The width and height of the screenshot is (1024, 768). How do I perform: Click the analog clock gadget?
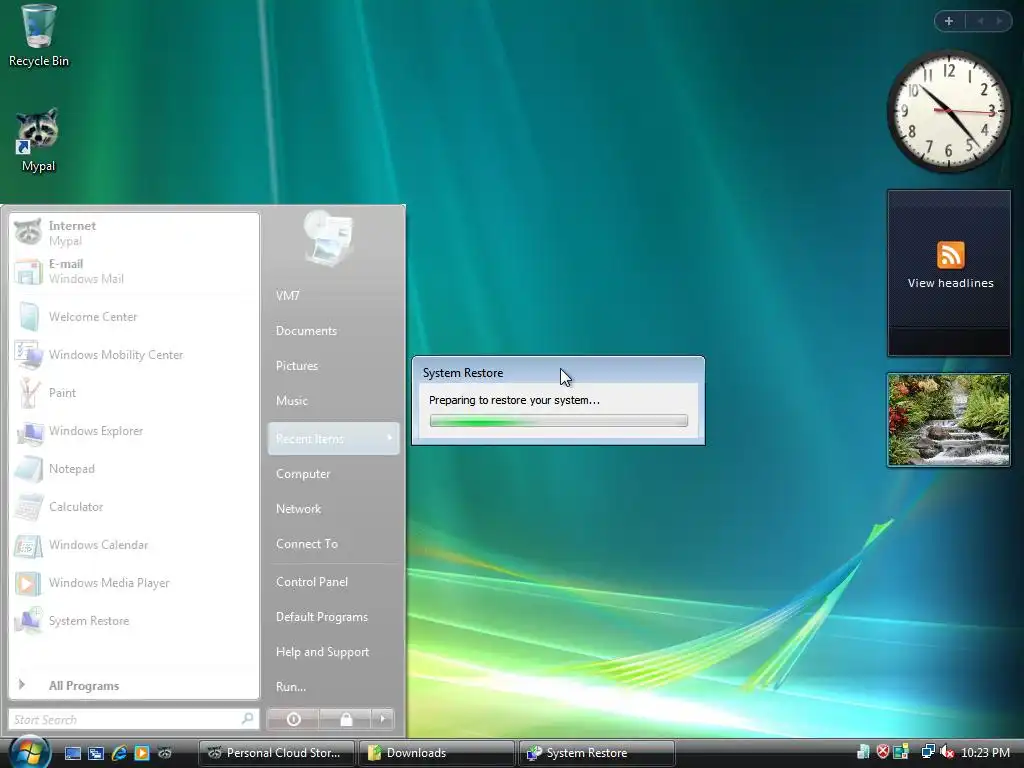tap(948, 112)
